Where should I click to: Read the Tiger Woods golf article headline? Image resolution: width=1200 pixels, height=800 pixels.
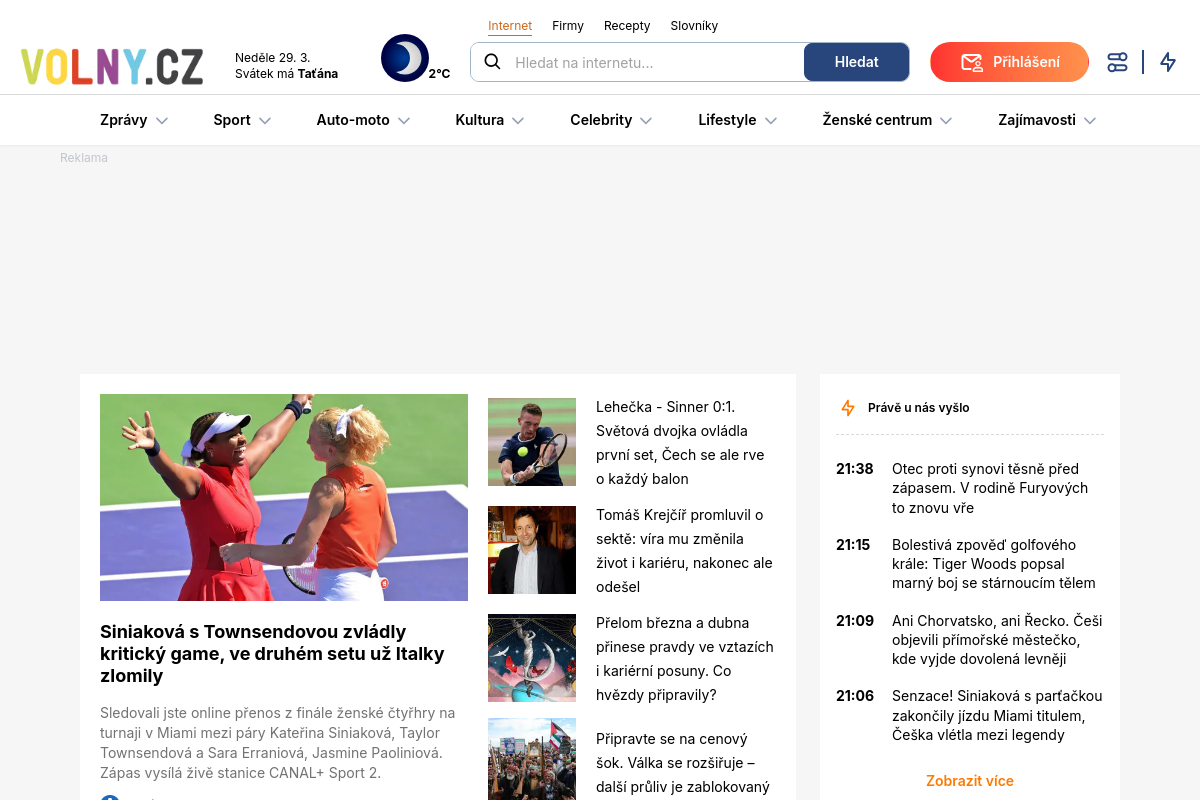coord(993,564)
